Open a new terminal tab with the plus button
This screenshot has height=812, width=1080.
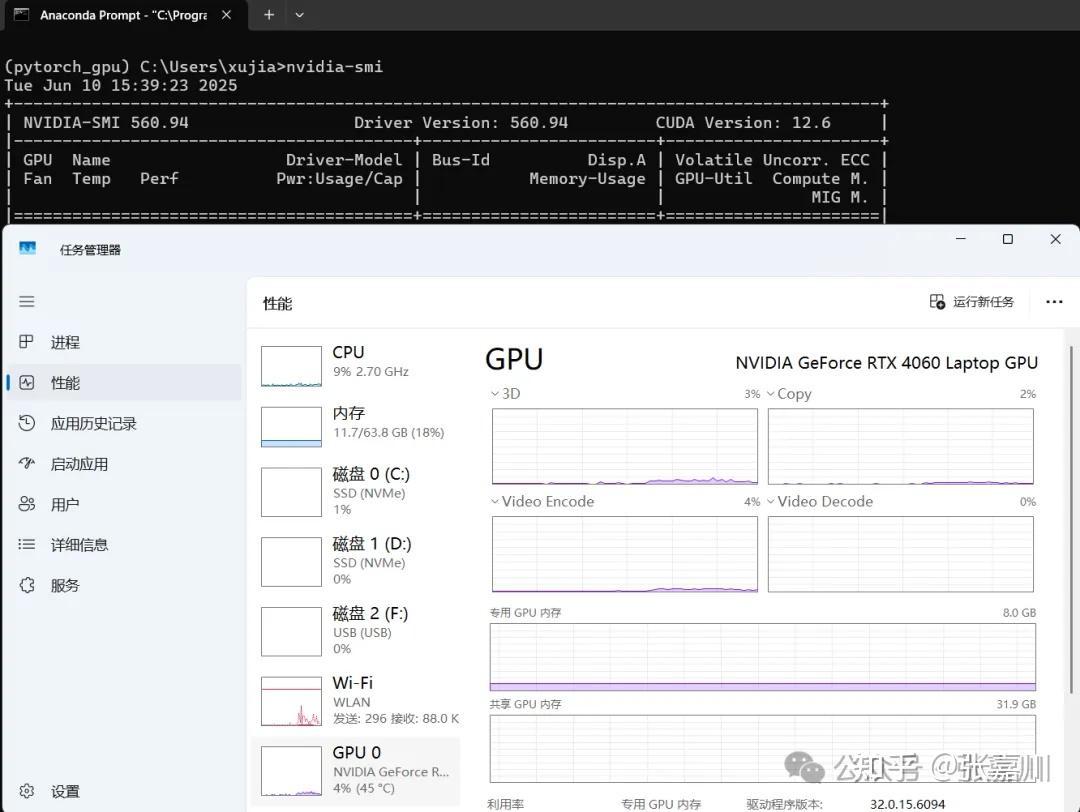coord(268,15)
